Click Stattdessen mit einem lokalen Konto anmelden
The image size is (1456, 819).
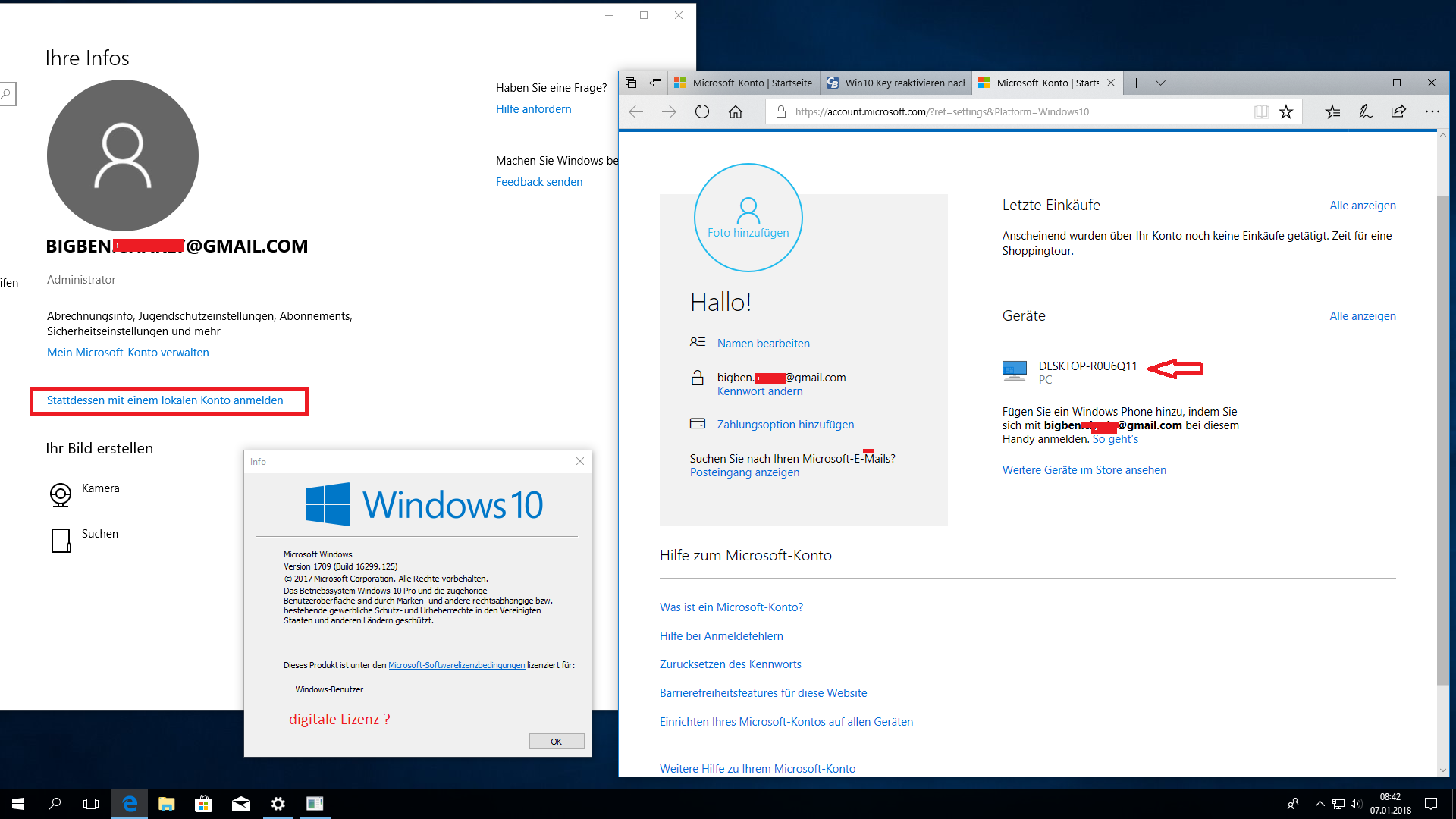click(165, 400)
